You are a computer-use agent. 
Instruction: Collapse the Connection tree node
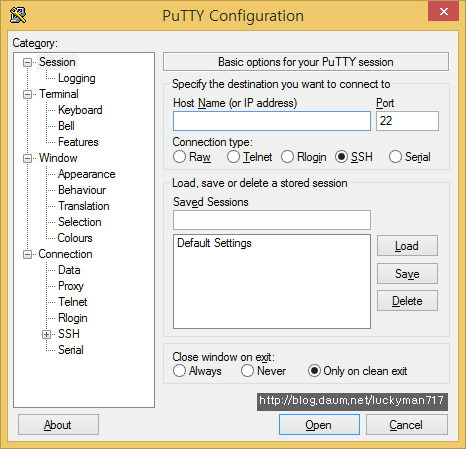coord(27,254)
